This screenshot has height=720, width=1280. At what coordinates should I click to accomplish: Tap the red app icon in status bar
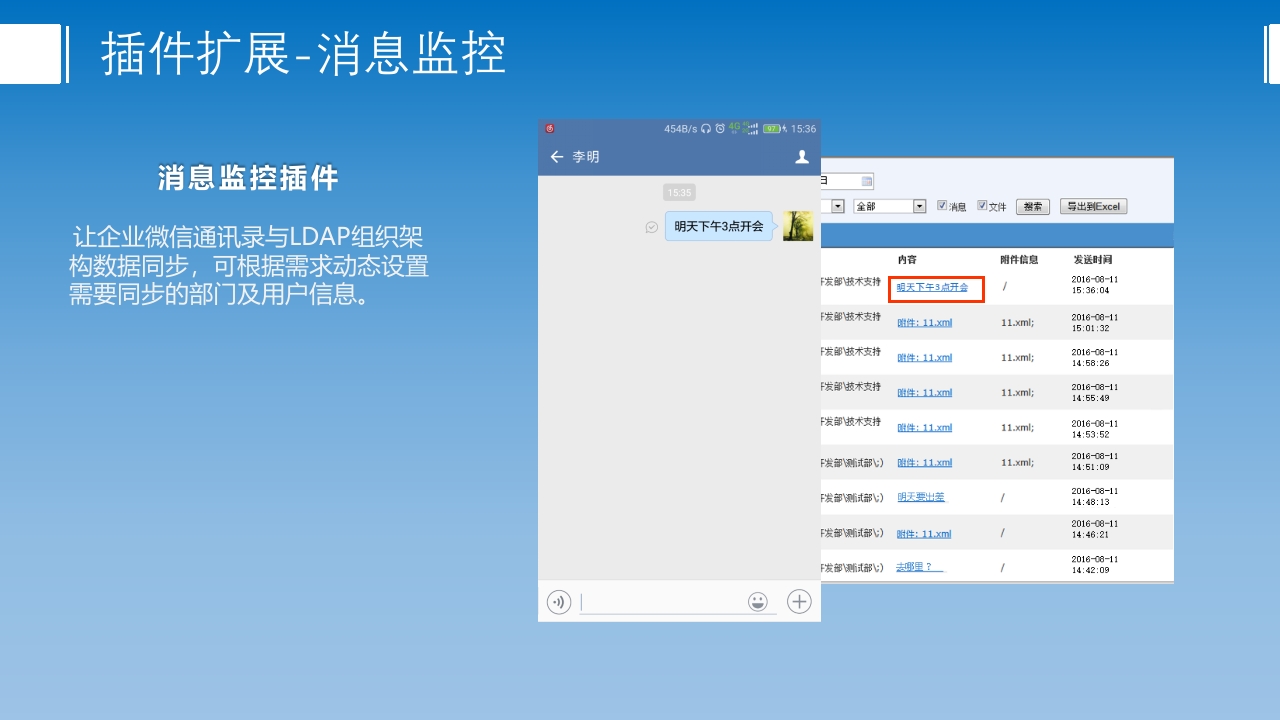(x=549, y=128)
